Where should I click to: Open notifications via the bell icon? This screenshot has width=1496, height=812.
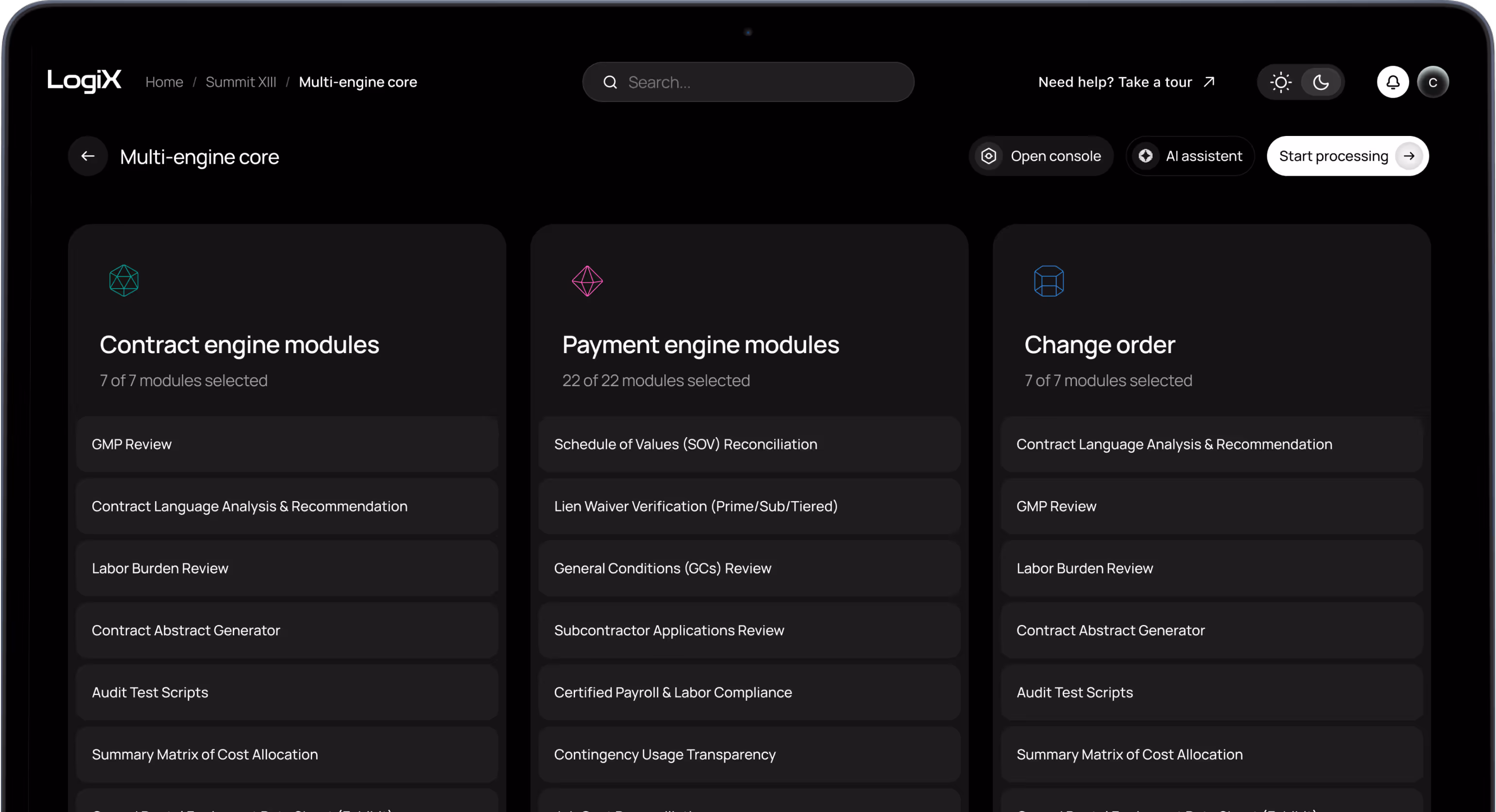pos(1393,81)
